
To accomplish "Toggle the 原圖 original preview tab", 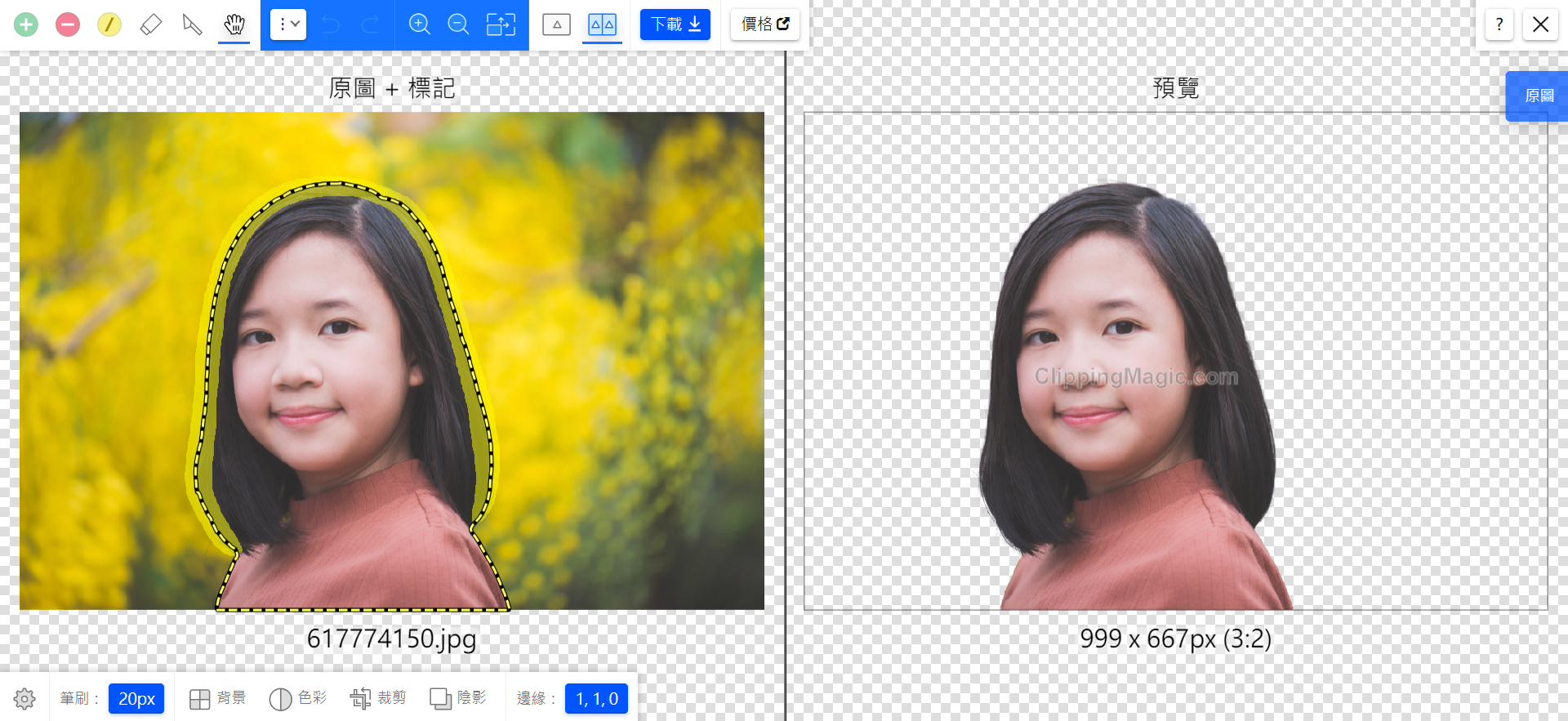I will click(x=1539, y=96).
